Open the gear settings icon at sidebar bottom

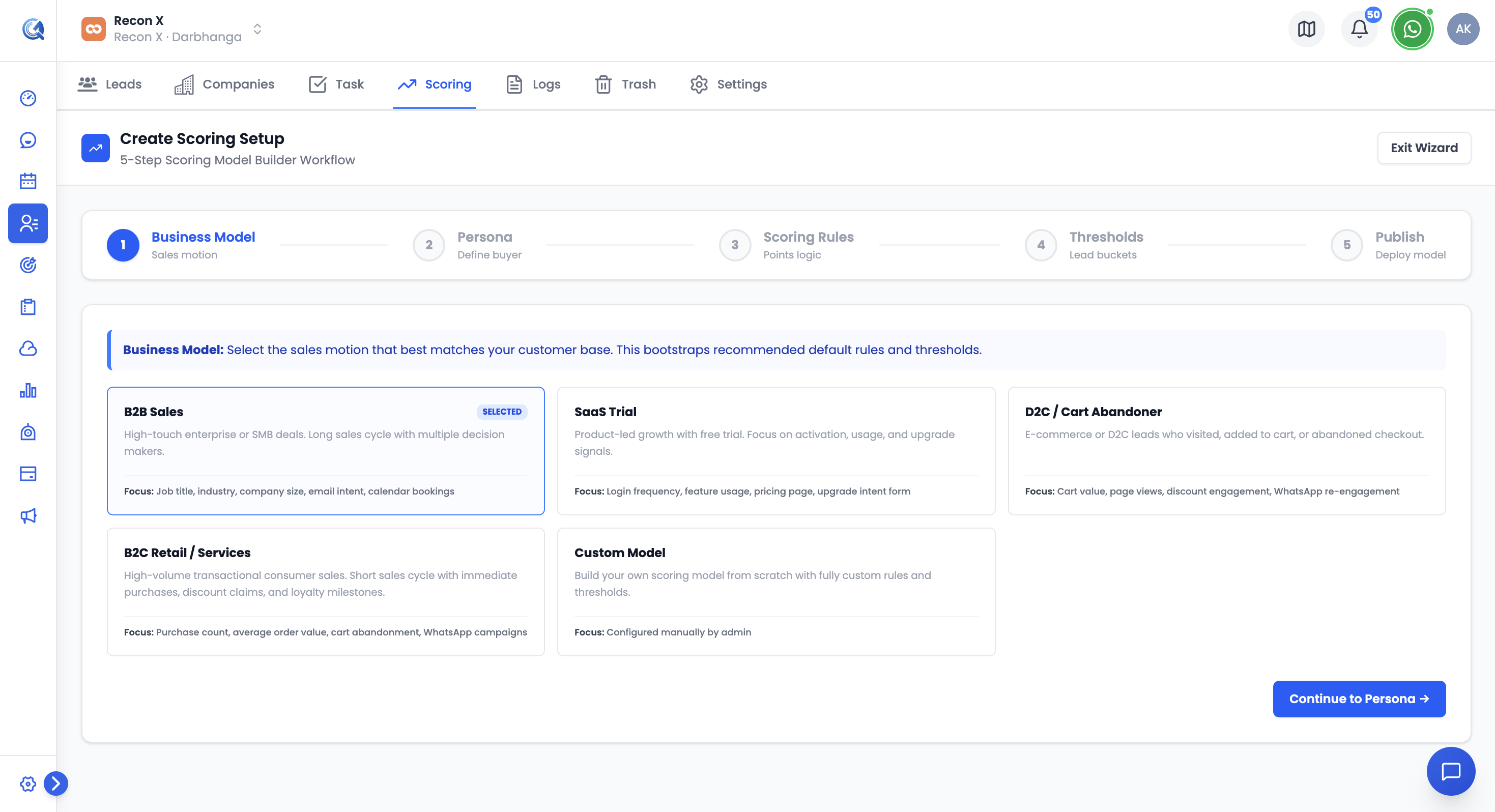click(x=28, y=784)
